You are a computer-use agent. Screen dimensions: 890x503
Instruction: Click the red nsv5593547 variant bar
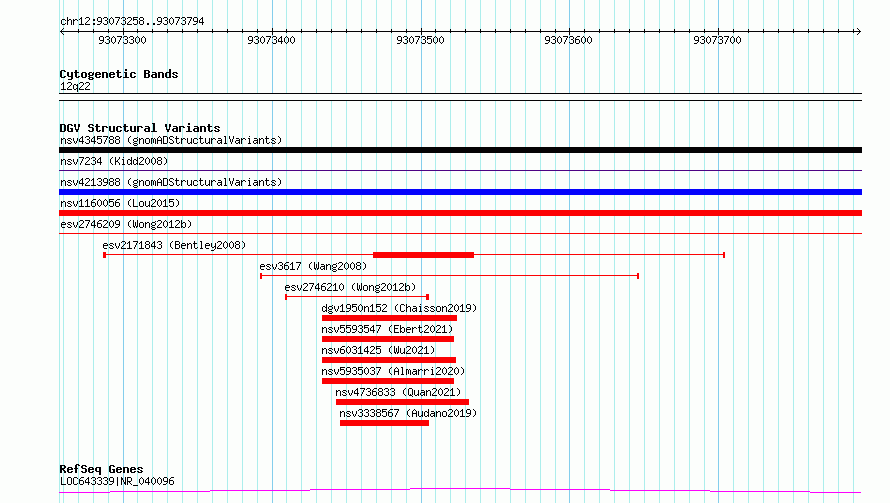point(388,339)
